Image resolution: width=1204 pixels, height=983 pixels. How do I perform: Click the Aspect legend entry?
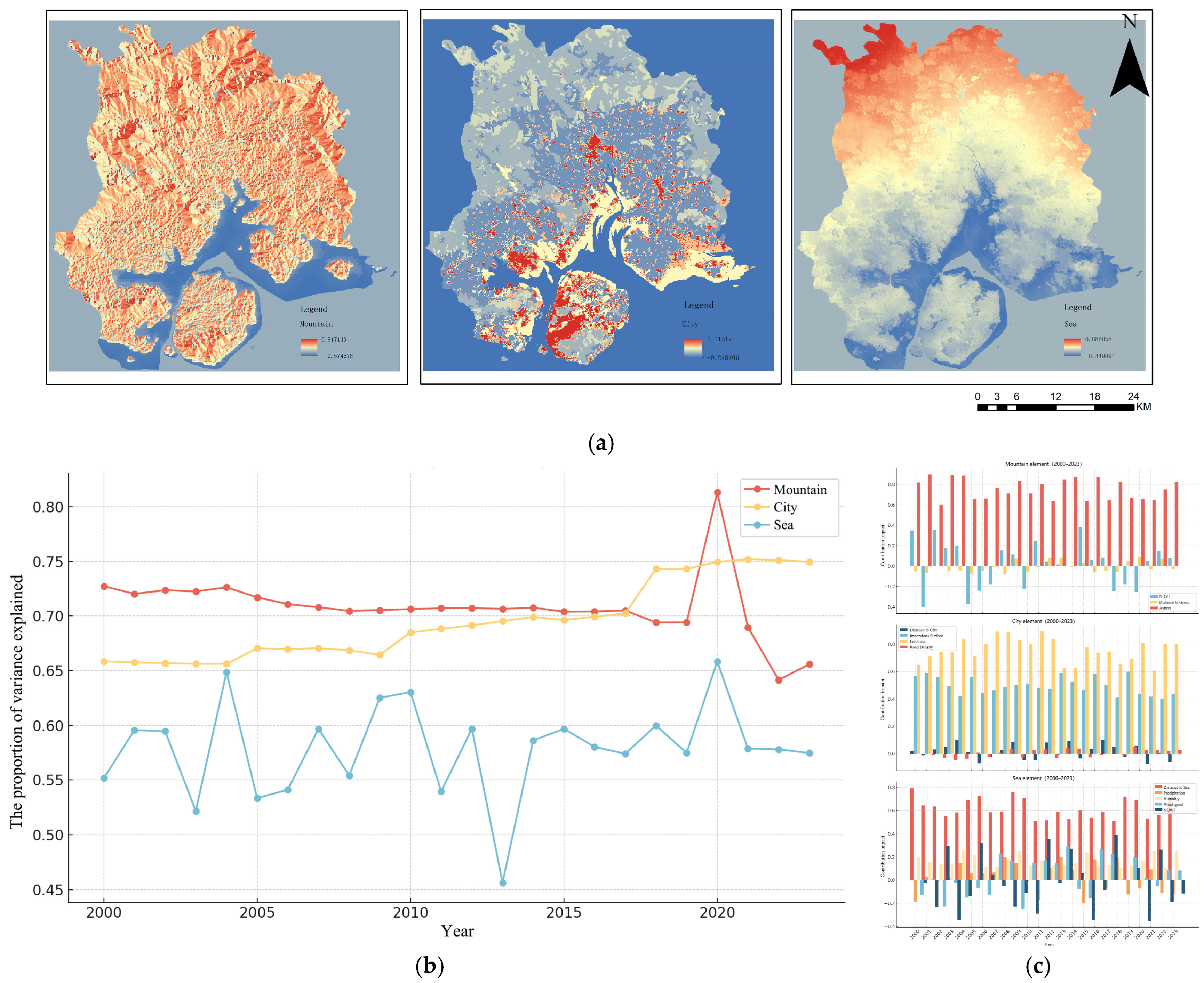(1161, 607)
